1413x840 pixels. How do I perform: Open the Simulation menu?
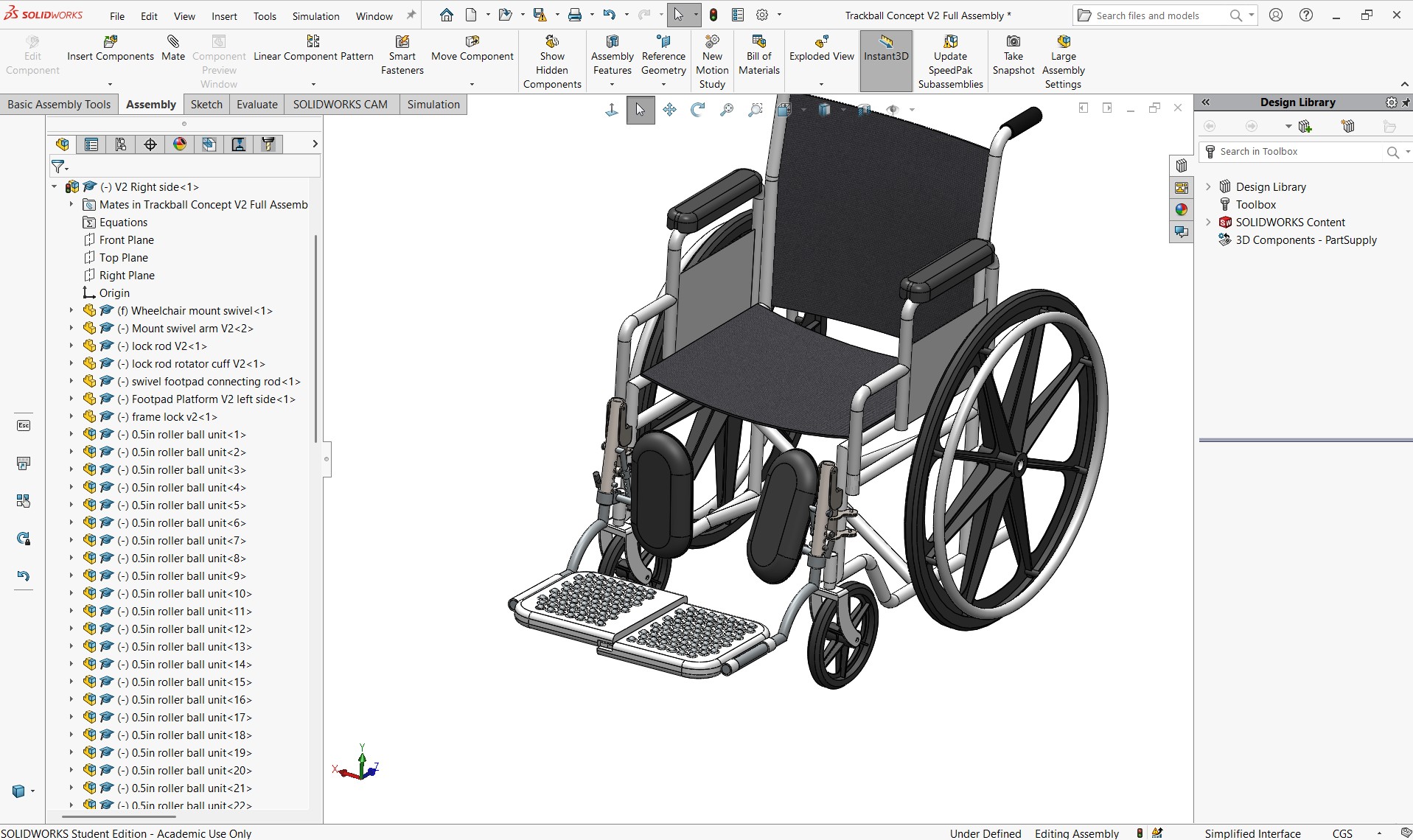pyautogui.click(x=315, y=15)
